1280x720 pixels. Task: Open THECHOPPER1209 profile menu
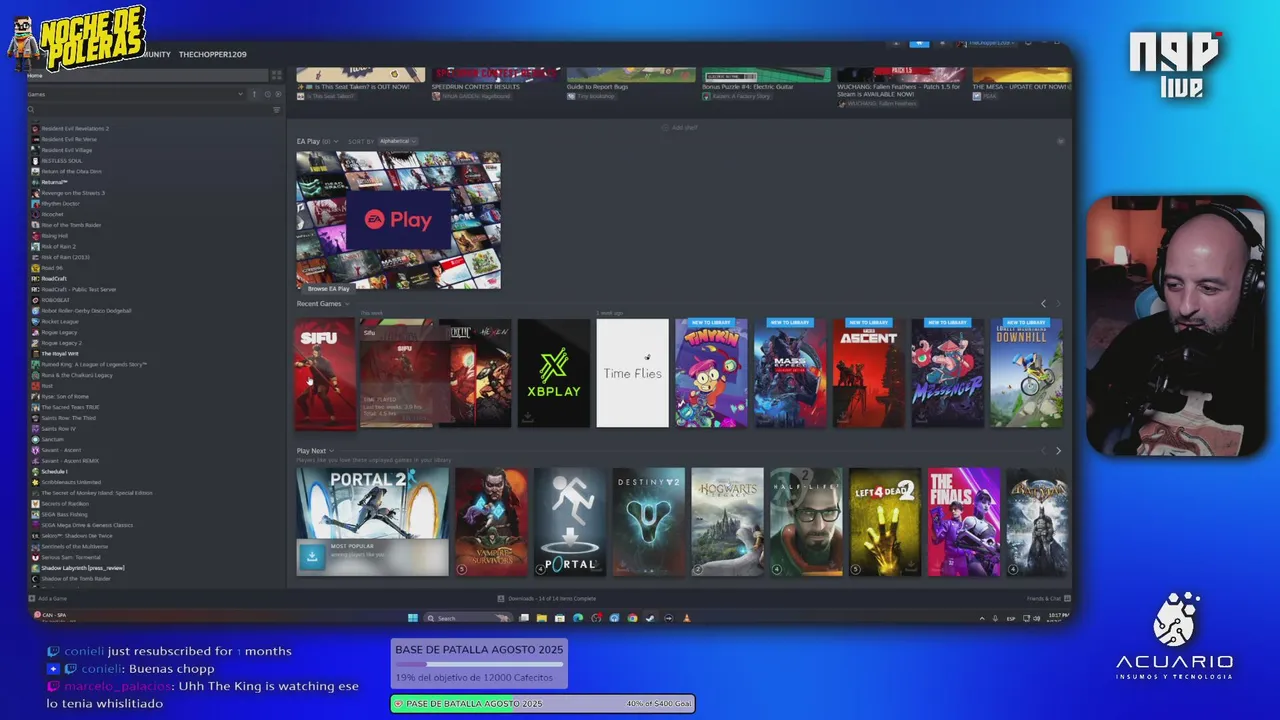pyautogui.click(x=212, y=54)
